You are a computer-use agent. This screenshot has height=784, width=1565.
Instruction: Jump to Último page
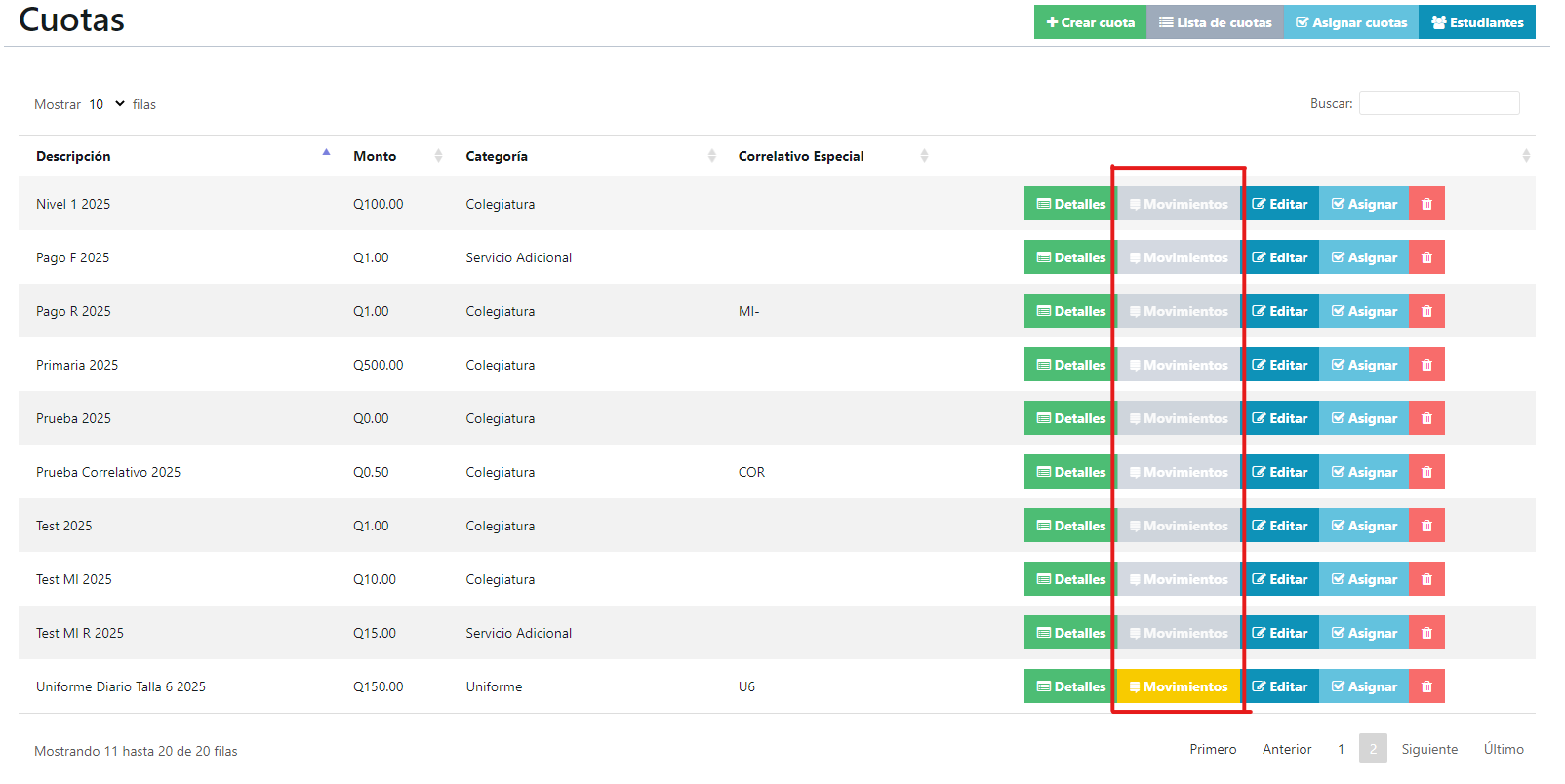pos(1504,749)
